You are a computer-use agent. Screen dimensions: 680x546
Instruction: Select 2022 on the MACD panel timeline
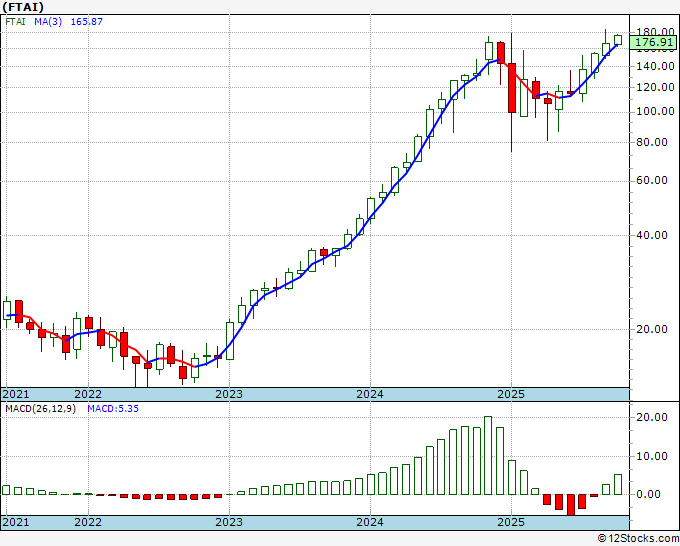tap(88, 522)
